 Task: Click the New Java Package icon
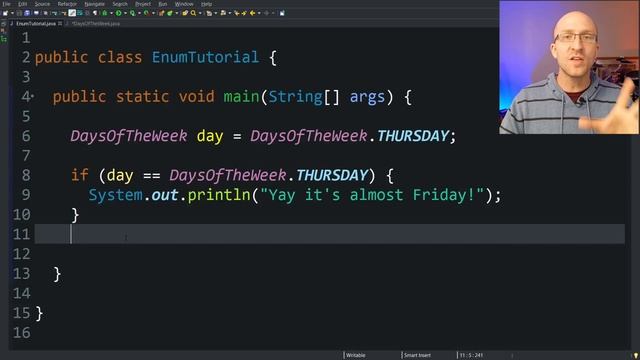tap(161, 13)
